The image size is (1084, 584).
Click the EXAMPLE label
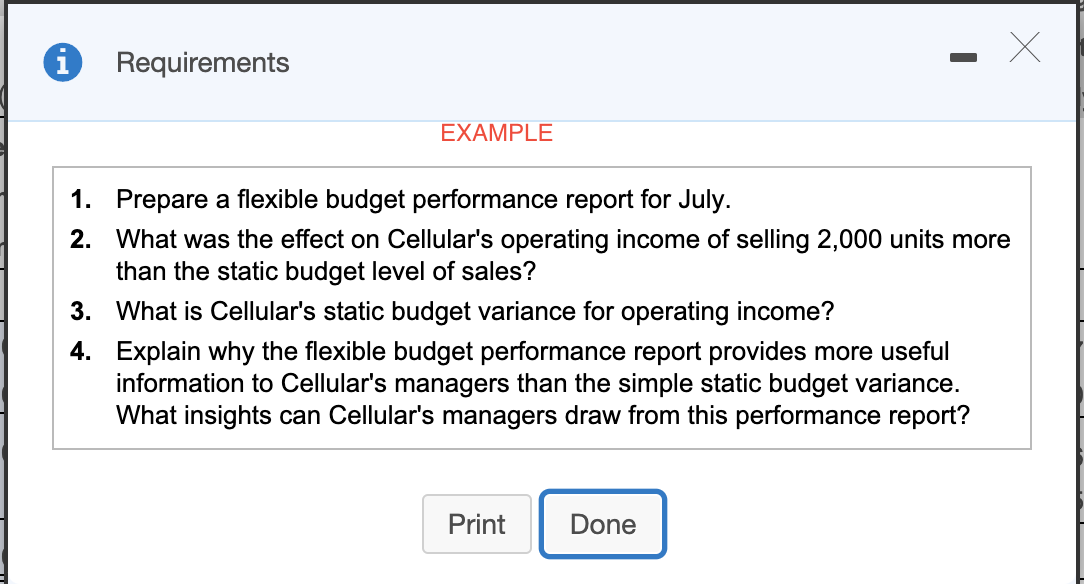pyautogui.click(x=496, y=133)
